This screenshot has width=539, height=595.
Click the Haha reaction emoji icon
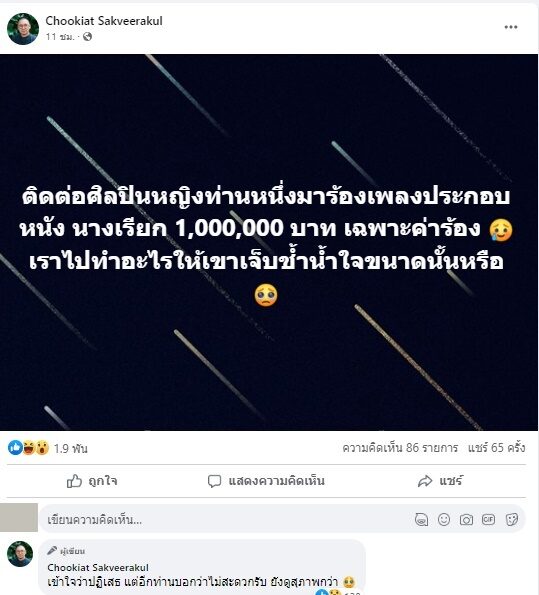[29, 448]
